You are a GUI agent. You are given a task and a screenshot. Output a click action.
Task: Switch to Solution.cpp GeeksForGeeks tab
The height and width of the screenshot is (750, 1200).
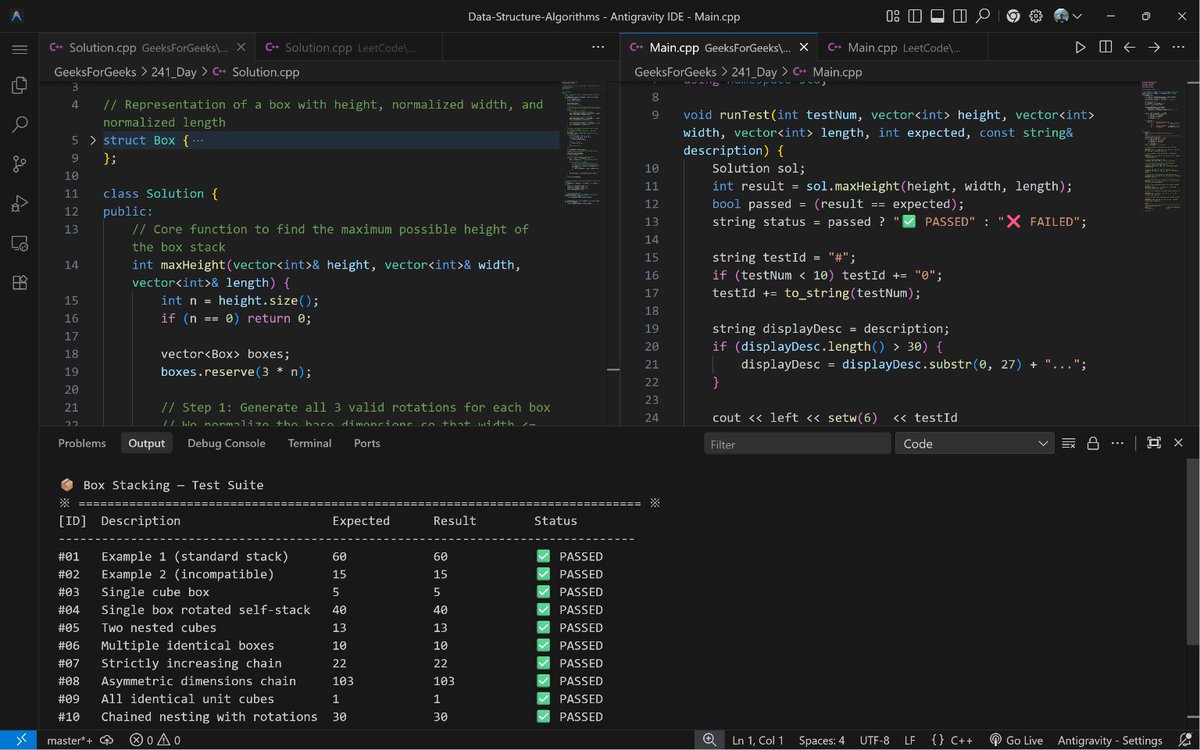coord(147,47)
